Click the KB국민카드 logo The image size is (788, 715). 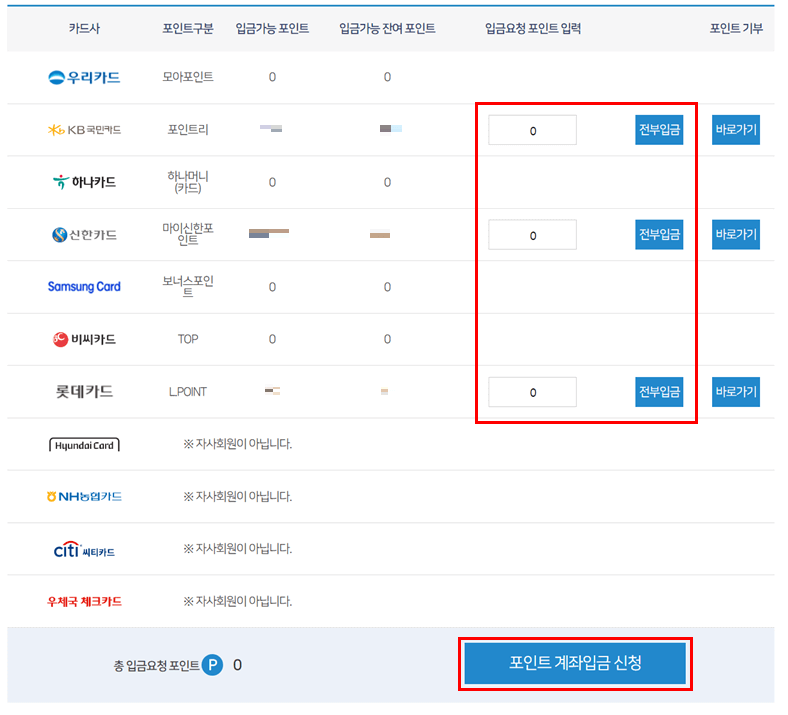click(x=84, y=130)
